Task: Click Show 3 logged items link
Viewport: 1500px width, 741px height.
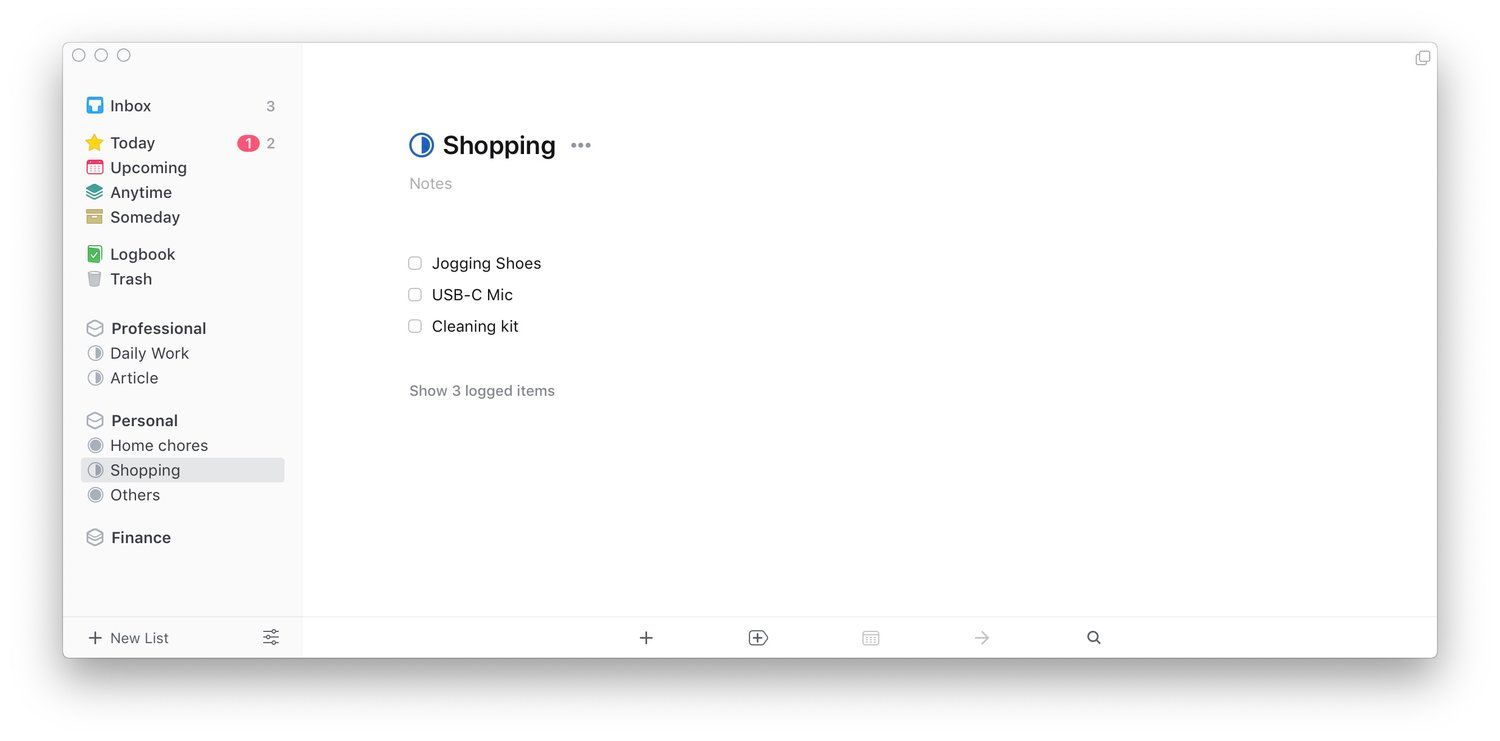Action: tap(482, 391)
